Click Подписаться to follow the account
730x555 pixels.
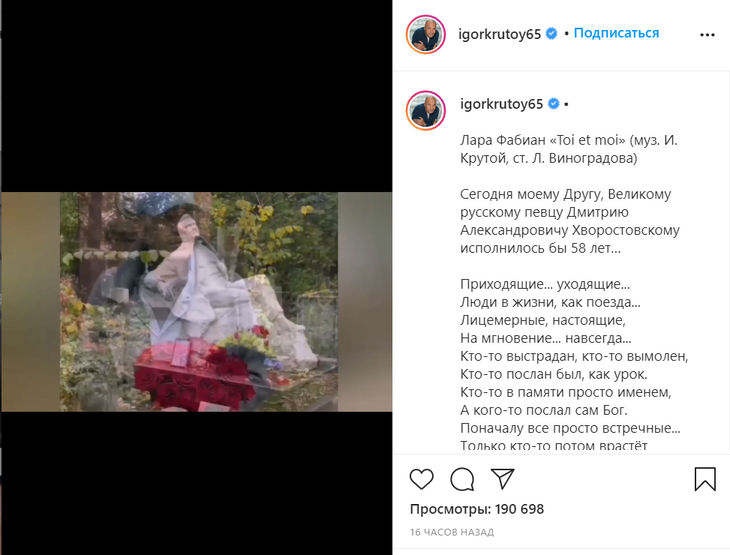pyautogui.click(x=616, y=33)
